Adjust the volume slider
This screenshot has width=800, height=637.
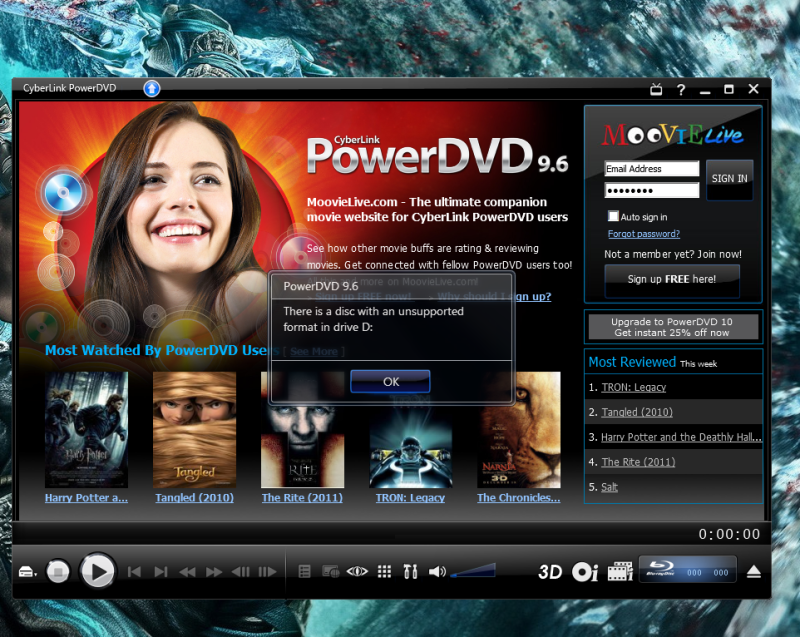[473, 570]
